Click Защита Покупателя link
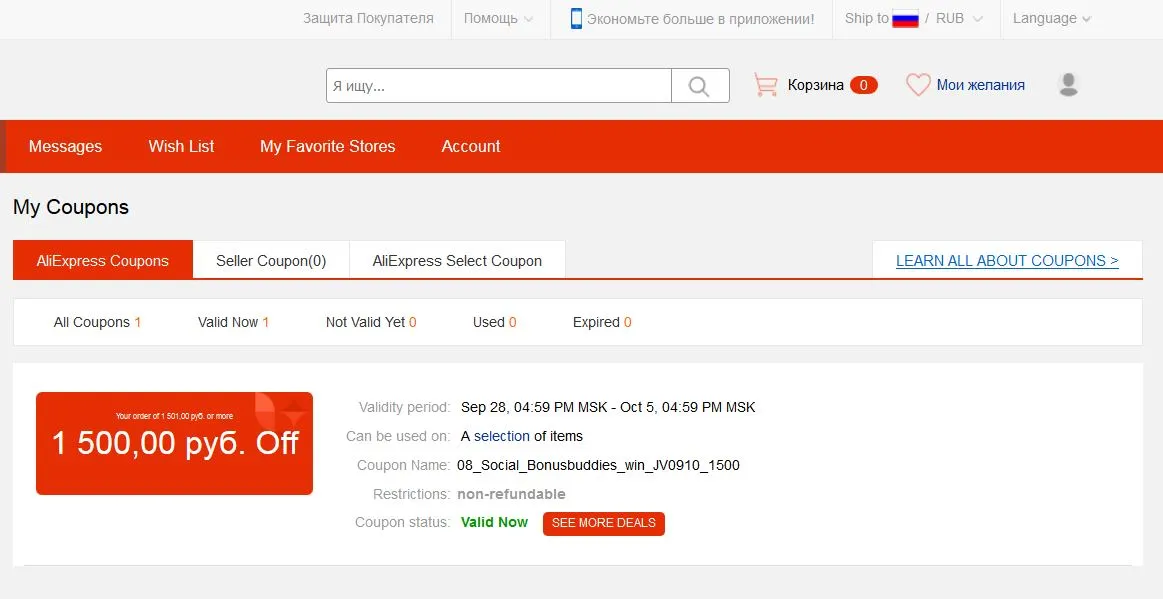 368,19
